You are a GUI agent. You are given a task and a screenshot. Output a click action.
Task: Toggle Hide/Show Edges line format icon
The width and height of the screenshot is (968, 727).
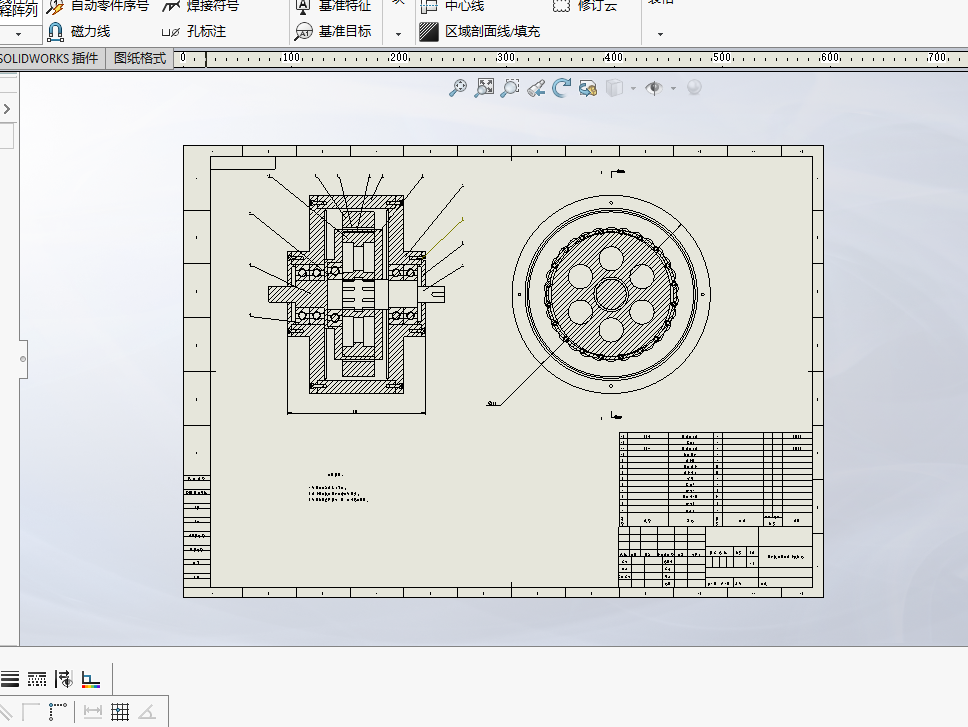coord(64,679)
